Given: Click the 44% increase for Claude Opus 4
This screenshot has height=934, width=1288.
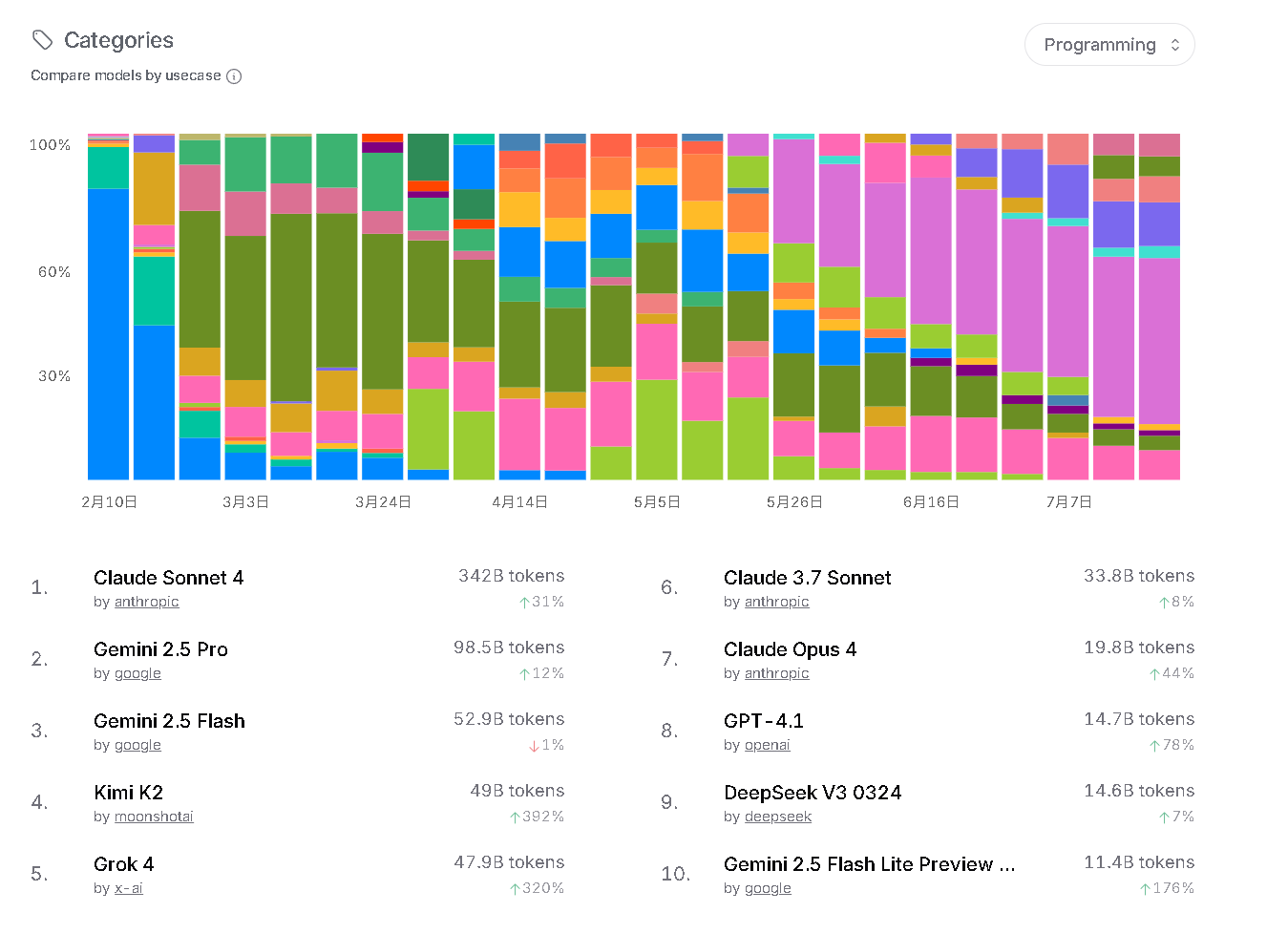Looking at the screenshot, I should pyautogui.click(x=1172, y=673).
